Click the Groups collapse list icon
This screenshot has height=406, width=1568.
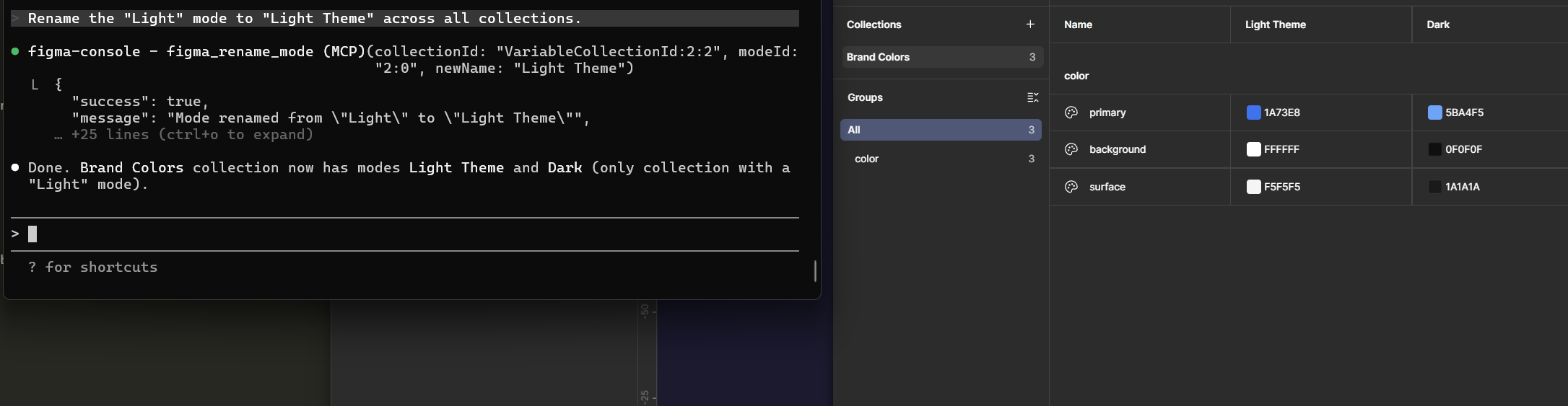coord(1032,97)
